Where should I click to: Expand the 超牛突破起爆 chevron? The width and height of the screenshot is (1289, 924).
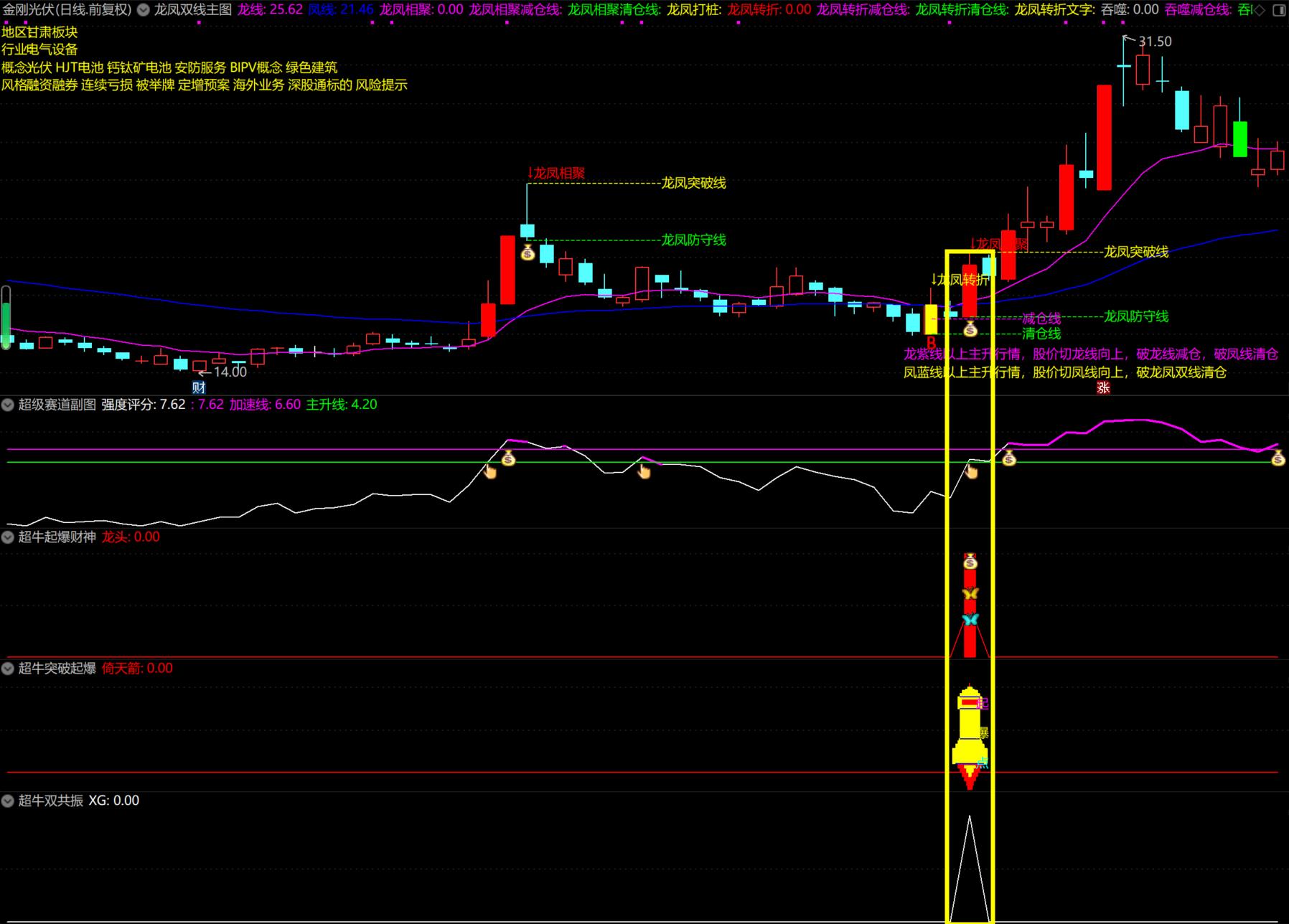pyautogui.click(x=8, y=669)
